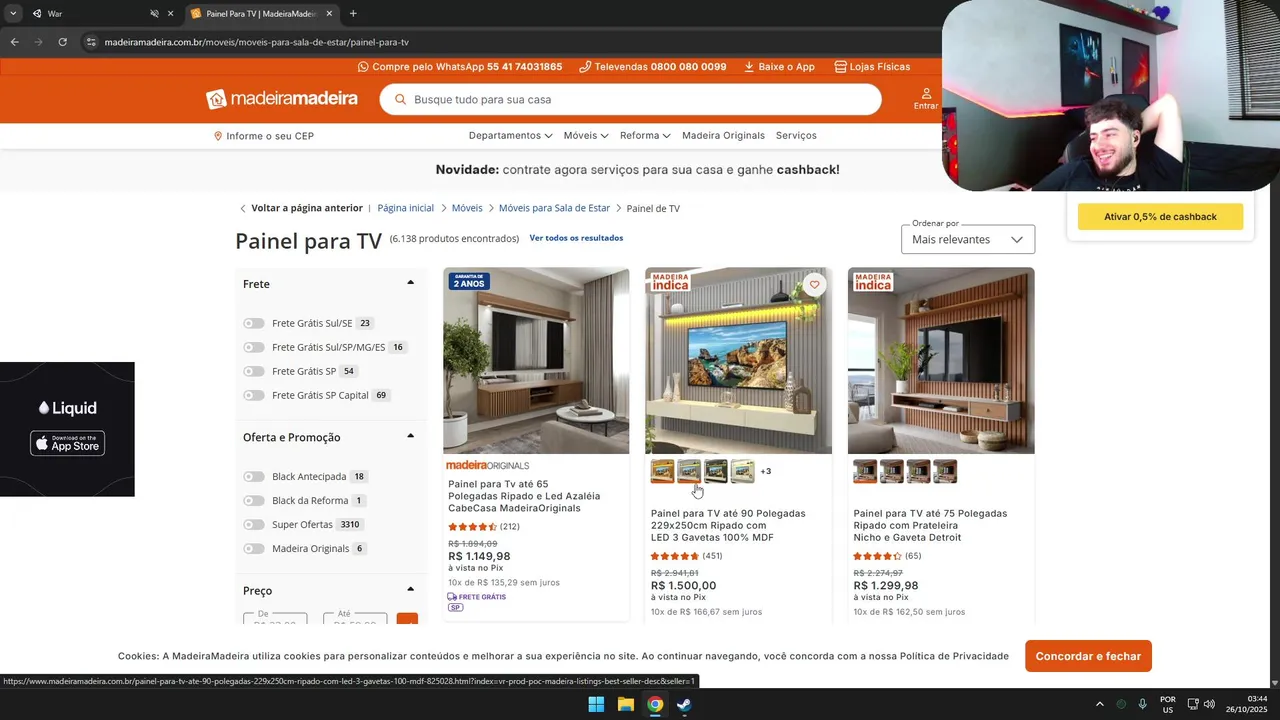Show hidden tray icons chevron
1280x720 pixels.
point(1099,704)
